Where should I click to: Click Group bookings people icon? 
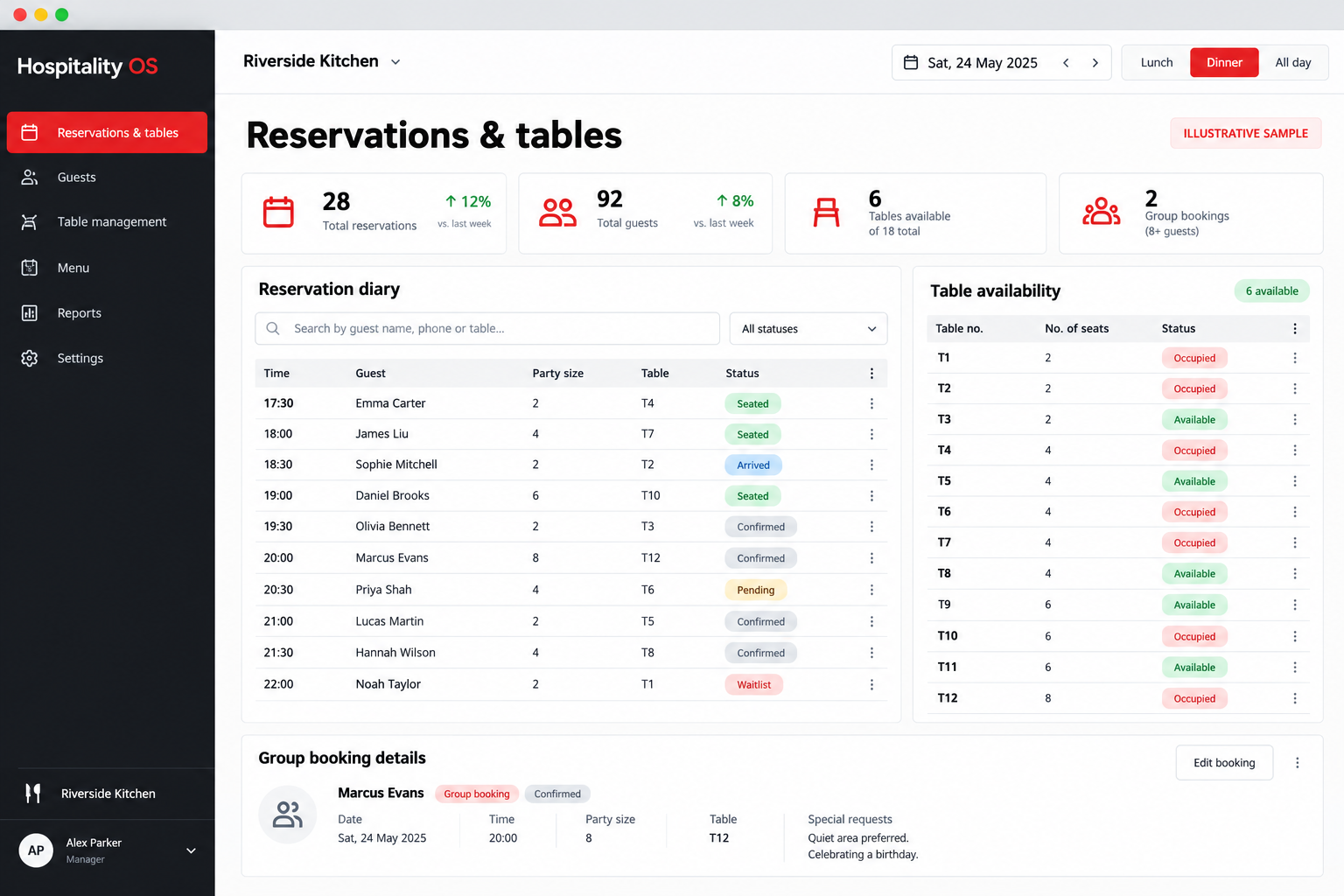point(1102,212)
